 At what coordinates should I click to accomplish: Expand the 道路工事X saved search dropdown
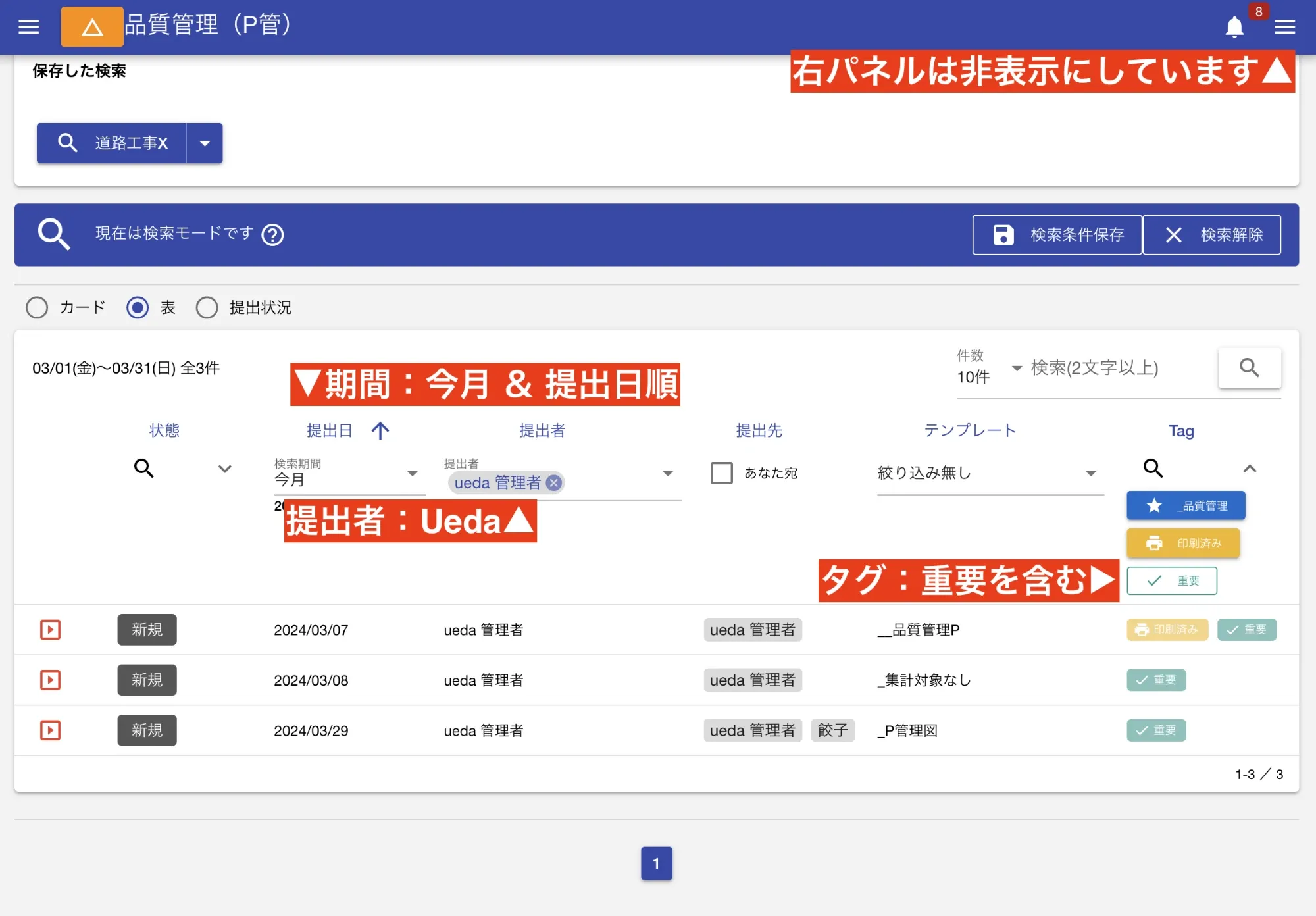click(205, 143)
